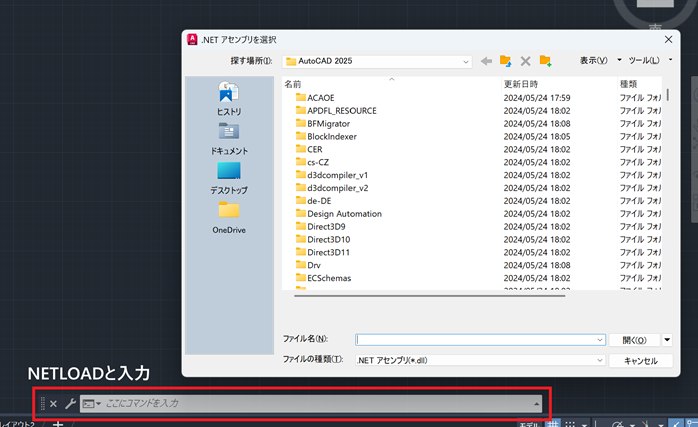Image resolution: width=698 pixels, height=427 pixels.
Task: Expand the file name history dropdown arrow
Action: [600, 340]
